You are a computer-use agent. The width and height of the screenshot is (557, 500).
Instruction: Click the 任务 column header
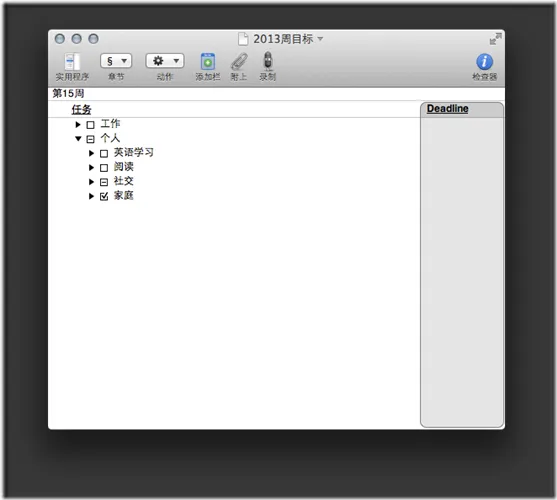tap(81, 109)
